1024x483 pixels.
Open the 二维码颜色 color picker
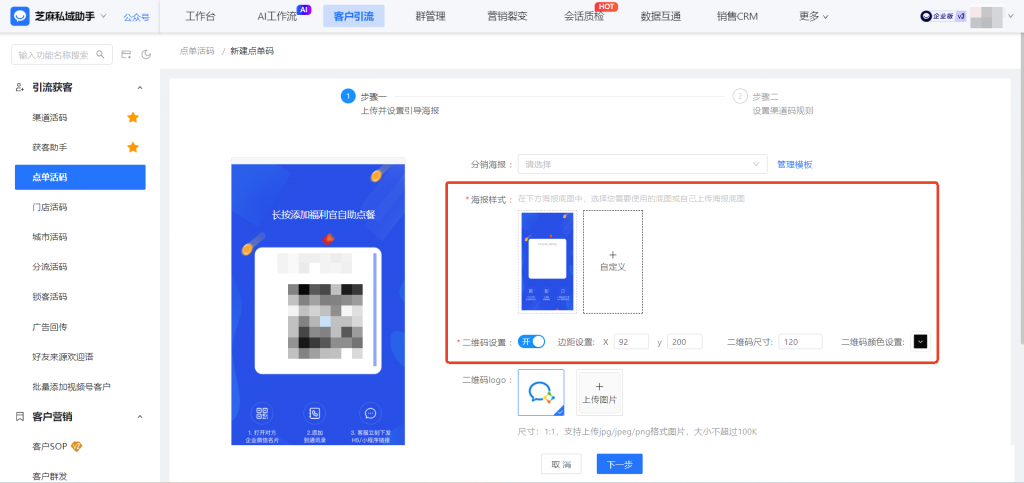tap(920, 341)
